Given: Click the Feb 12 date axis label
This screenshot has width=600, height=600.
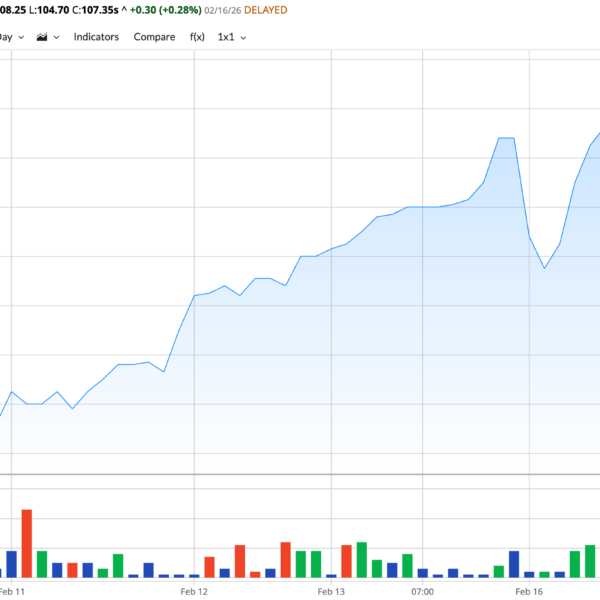Looking at the screenshot, I should pyautogui.click(x=195, y=592).
